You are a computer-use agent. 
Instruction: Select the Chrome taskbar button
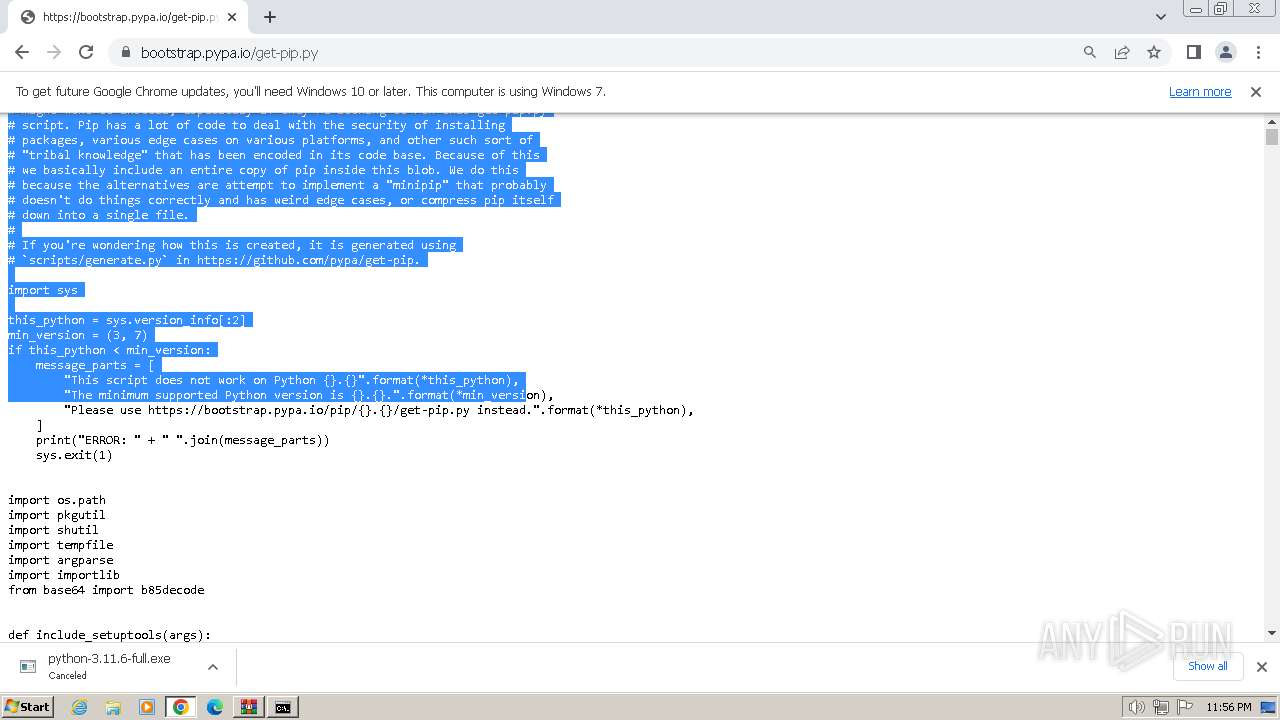(181, 707)
